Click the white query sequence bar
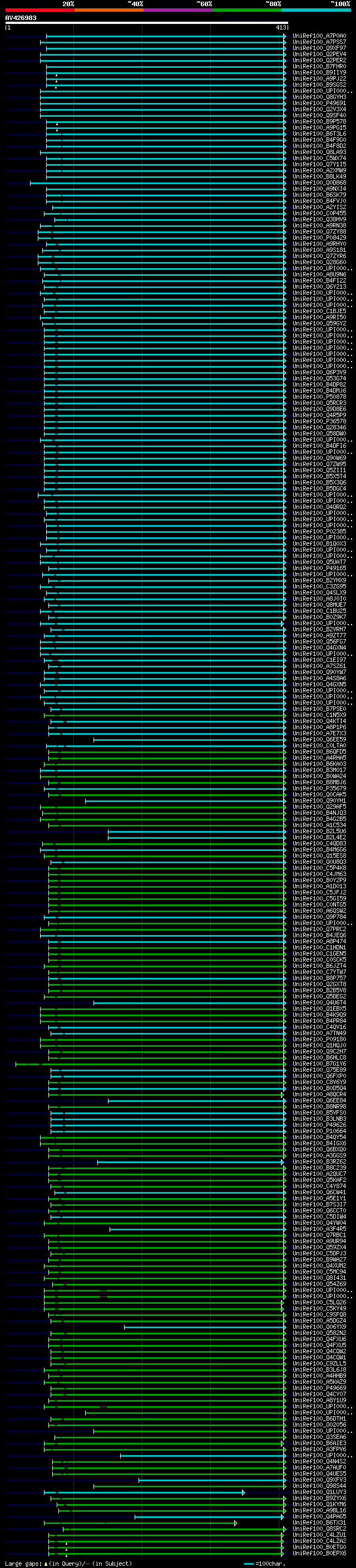Viewport: 356px width, 1568px height. click(x=147, y=22)
